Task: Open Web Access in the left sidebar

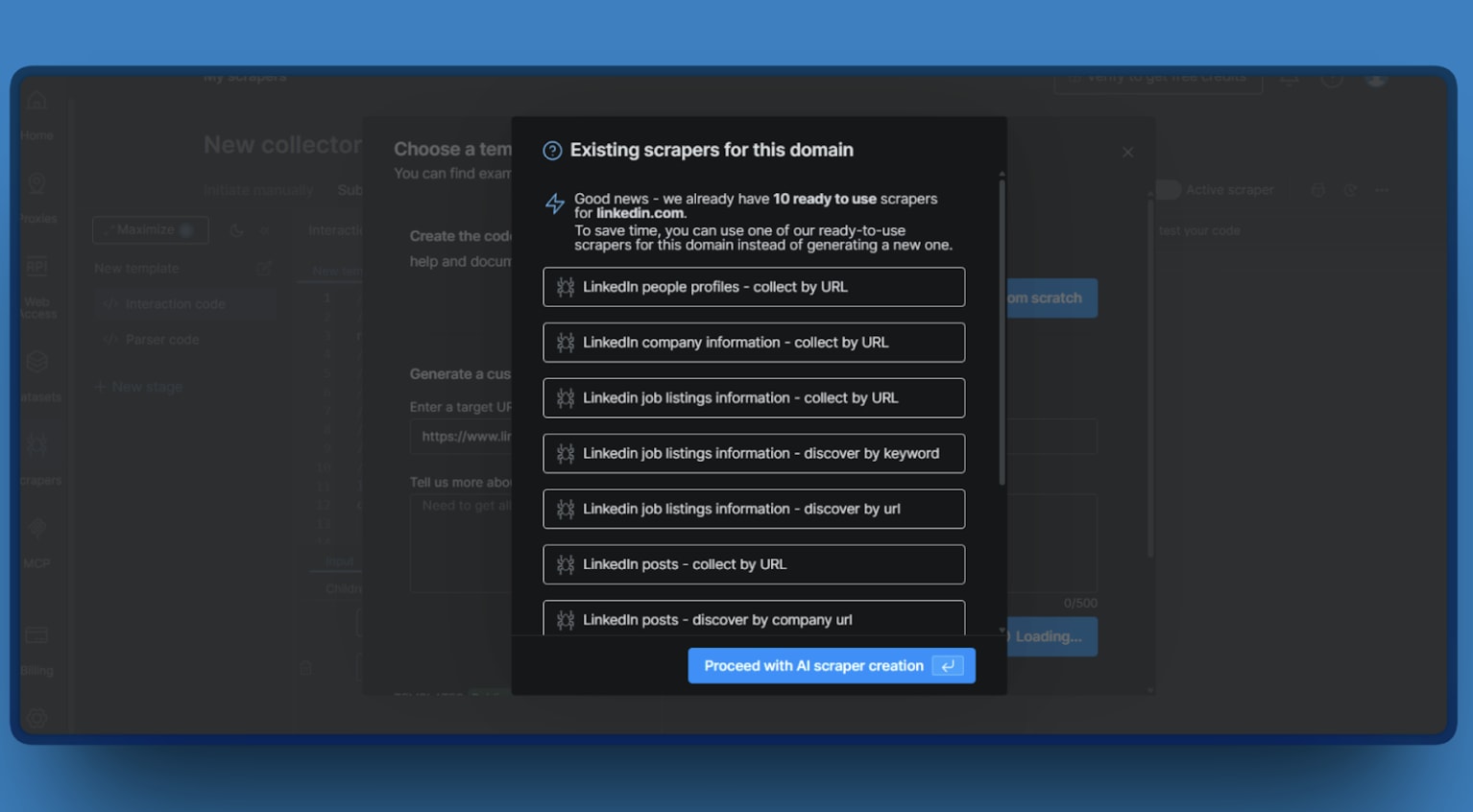Action: point(36,286)
